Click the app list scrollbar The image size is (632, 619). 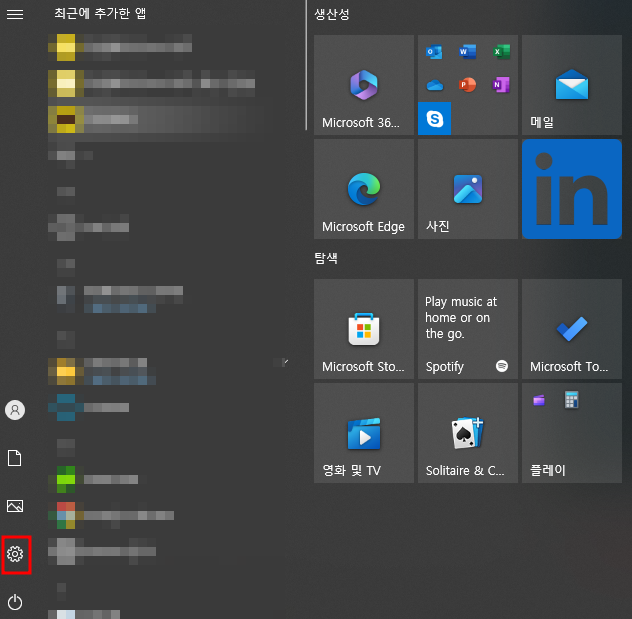point(306,65)
